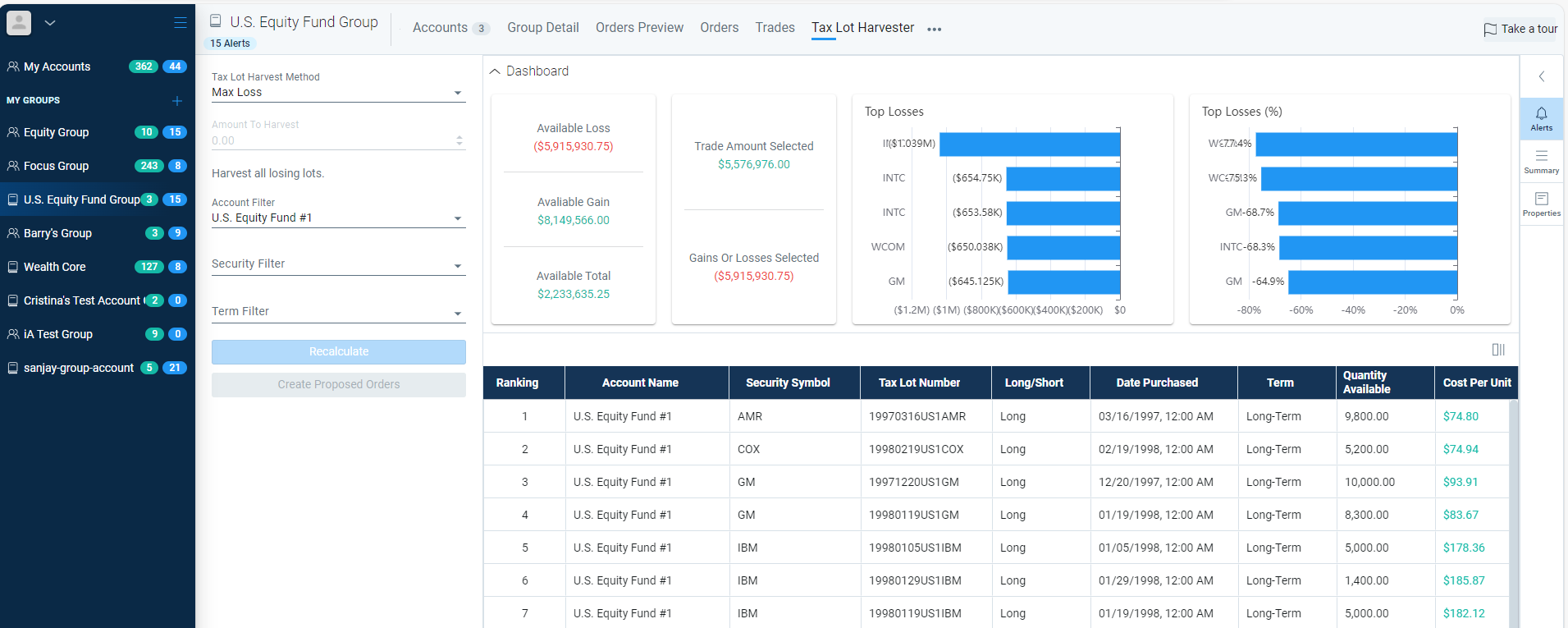This screenshot has height=628, width=1568.
Task: Click the GM -64.9% bar in Top Losses (%)
Action: [x=1372, y=282]
